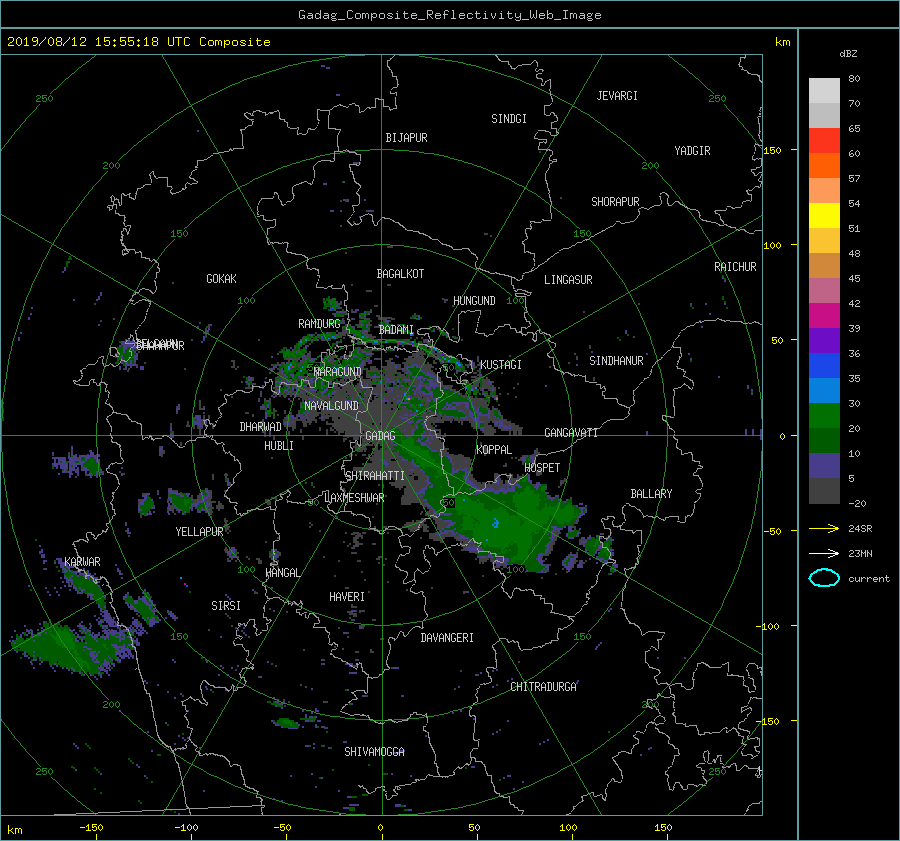The height and width of the screenshot is (841, 900).
Task: Select the red 65 dBZ color swatch
Action: click(824, 140)
